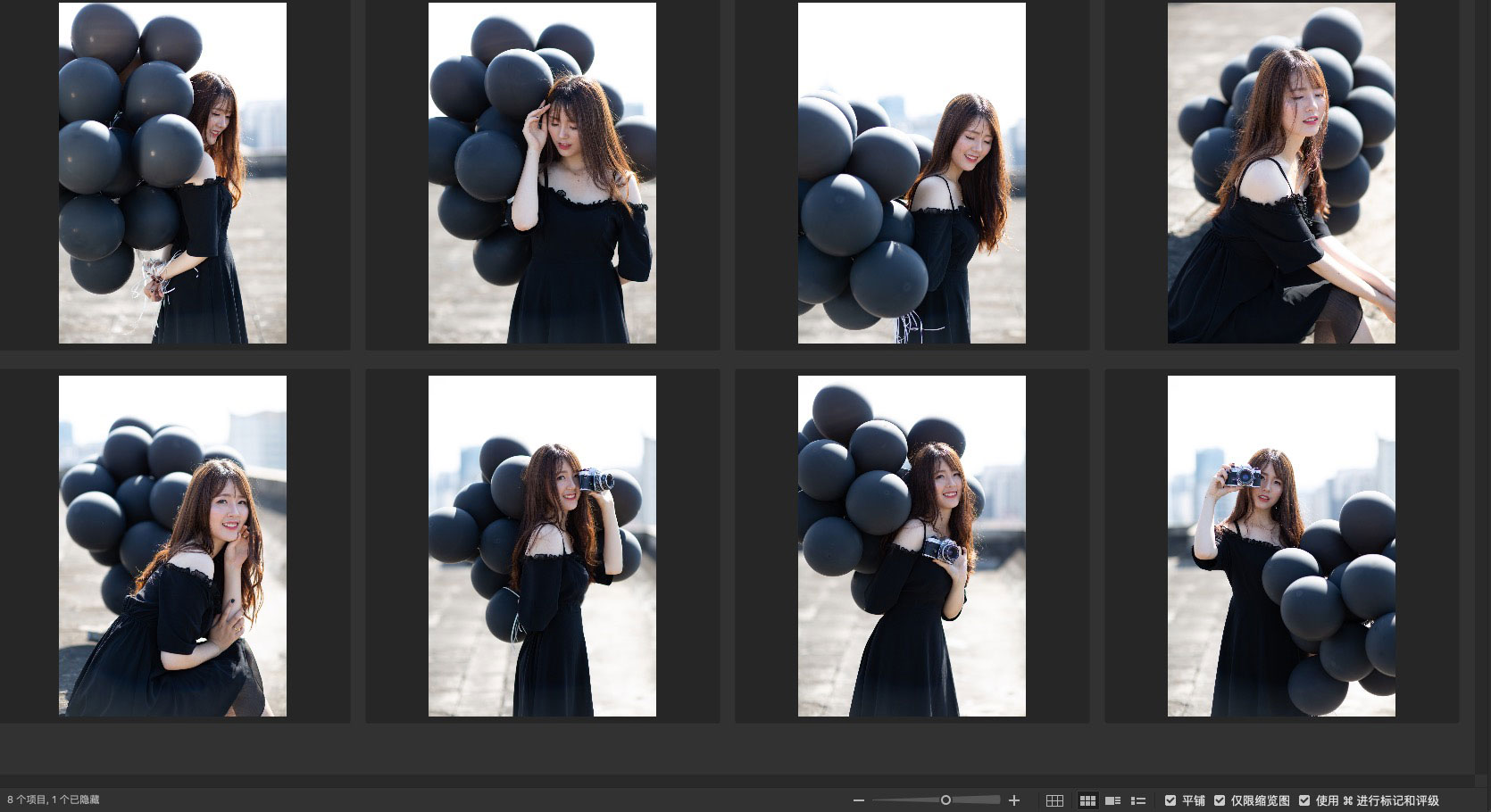The width and height of the screenshot is (1491, 812).
Task: Disable 使用 ⌘ 进行标记和评级 checkbox
Action: tap(1304, 800)
